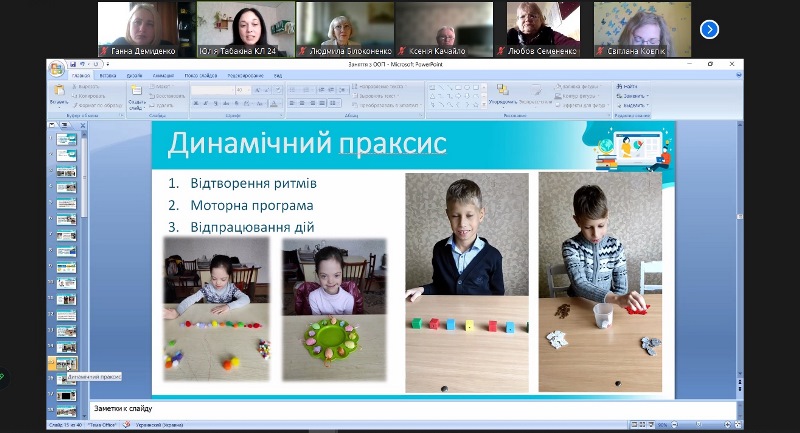Click the PowerPoint help icon
Screen dimensions: 800x433
pos(737,74)
